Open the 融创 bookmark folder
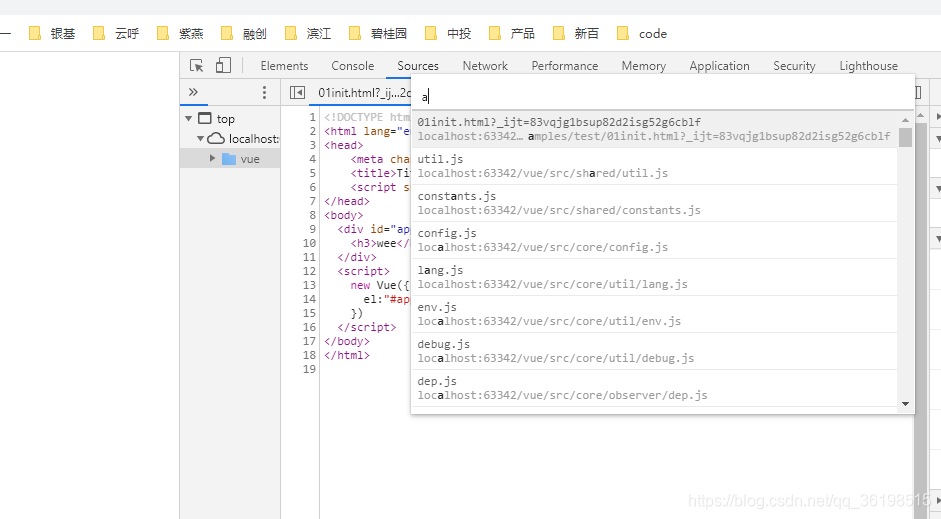 click(x=244, y=34)
